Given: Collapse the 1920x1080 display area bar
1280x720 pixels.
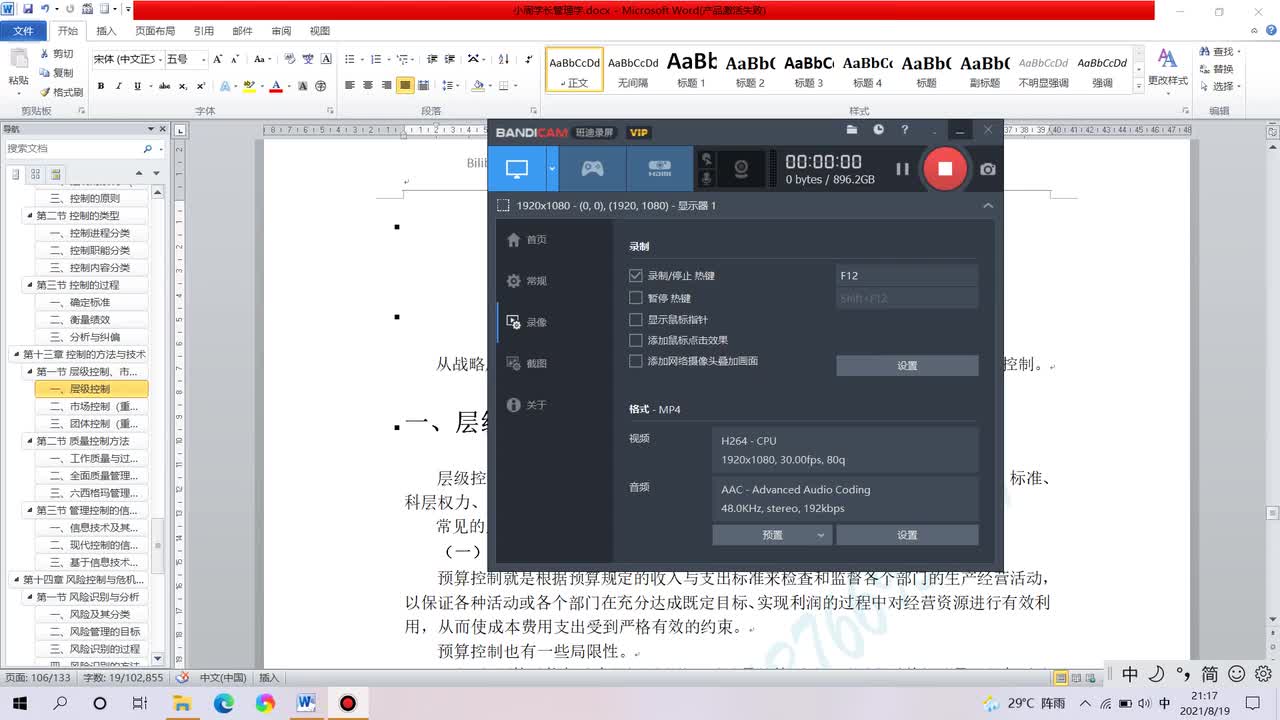Looking at the screenshot, I should click(x=988, y=205).
